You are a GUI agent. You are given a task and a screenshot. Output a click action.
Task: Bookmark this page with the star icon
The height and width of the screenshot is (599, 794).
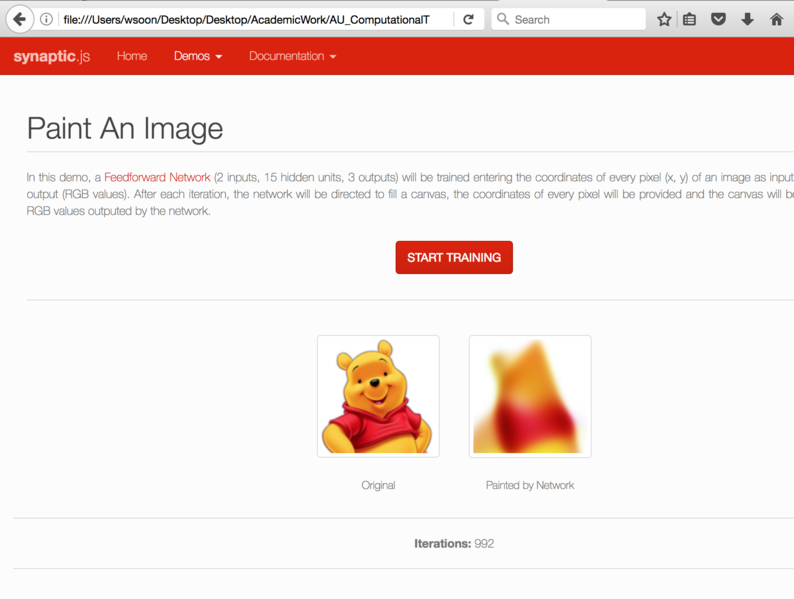664,19
